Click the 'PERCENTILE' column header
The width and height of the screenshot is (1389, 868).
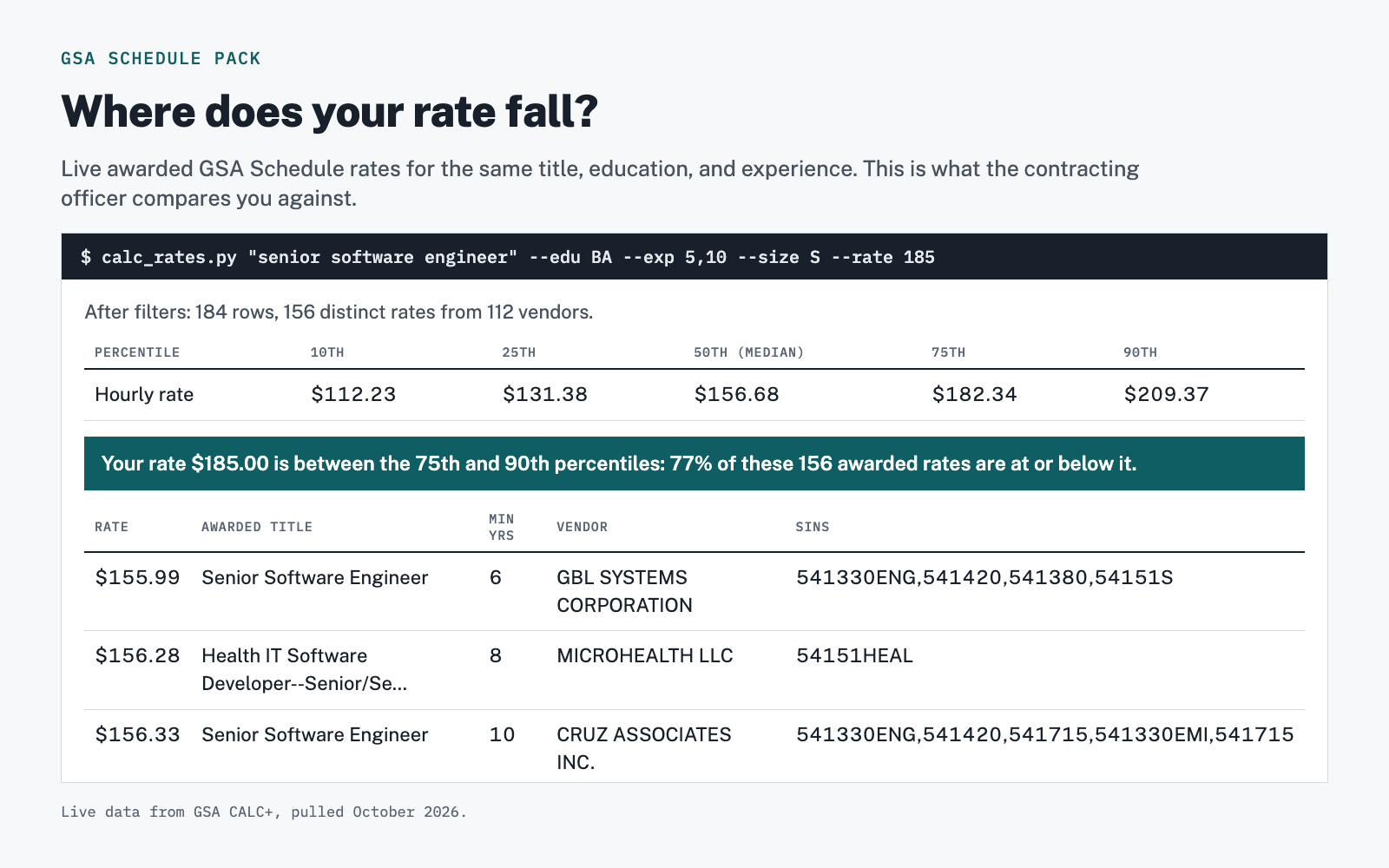(137, 352)
